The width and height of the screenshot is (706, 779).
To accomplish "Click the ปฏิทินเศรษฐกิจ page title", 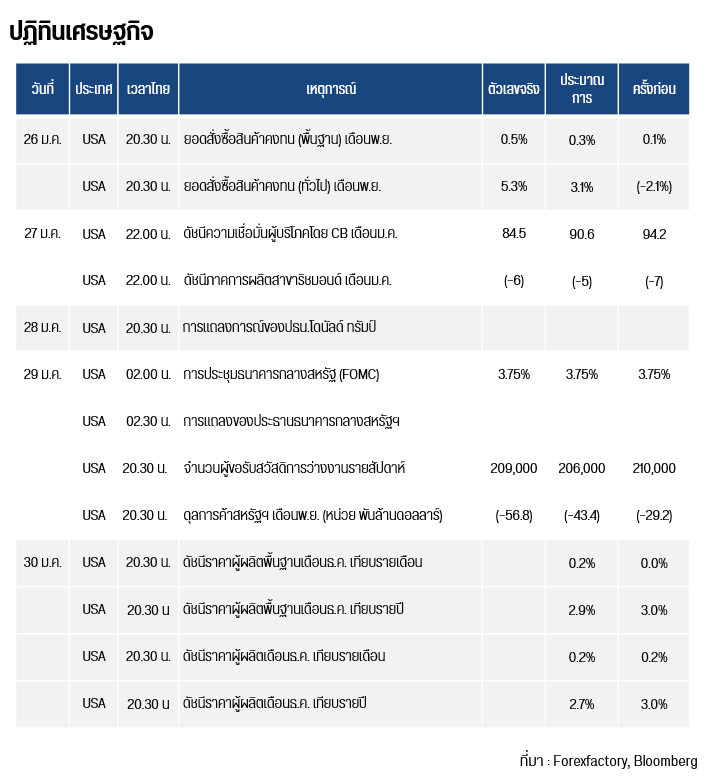I will (x=81, y=32).
